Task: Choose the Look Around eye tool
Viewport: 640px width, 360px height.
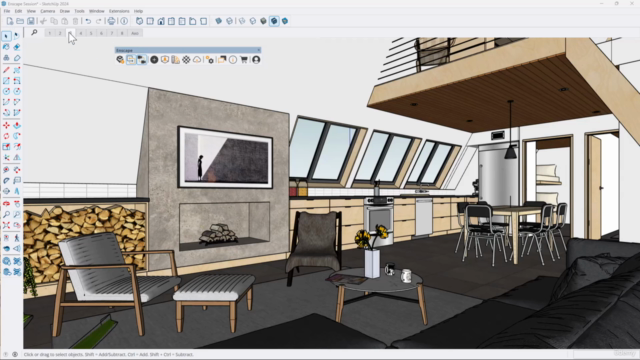Action: (6, 248)
